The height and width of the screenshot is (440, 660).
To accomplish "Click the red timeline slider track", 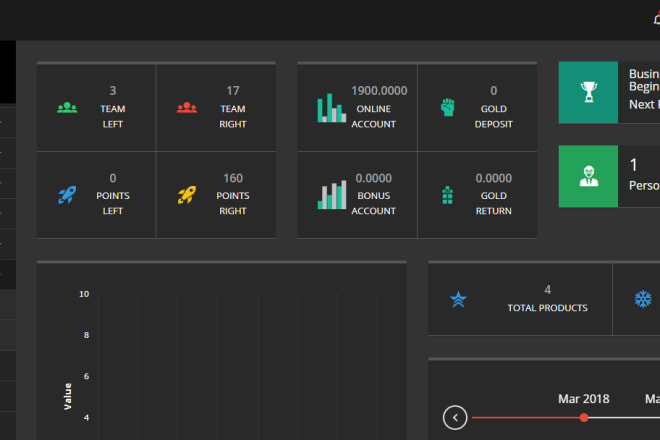I will pyautogui.click(x=526, y=418).
